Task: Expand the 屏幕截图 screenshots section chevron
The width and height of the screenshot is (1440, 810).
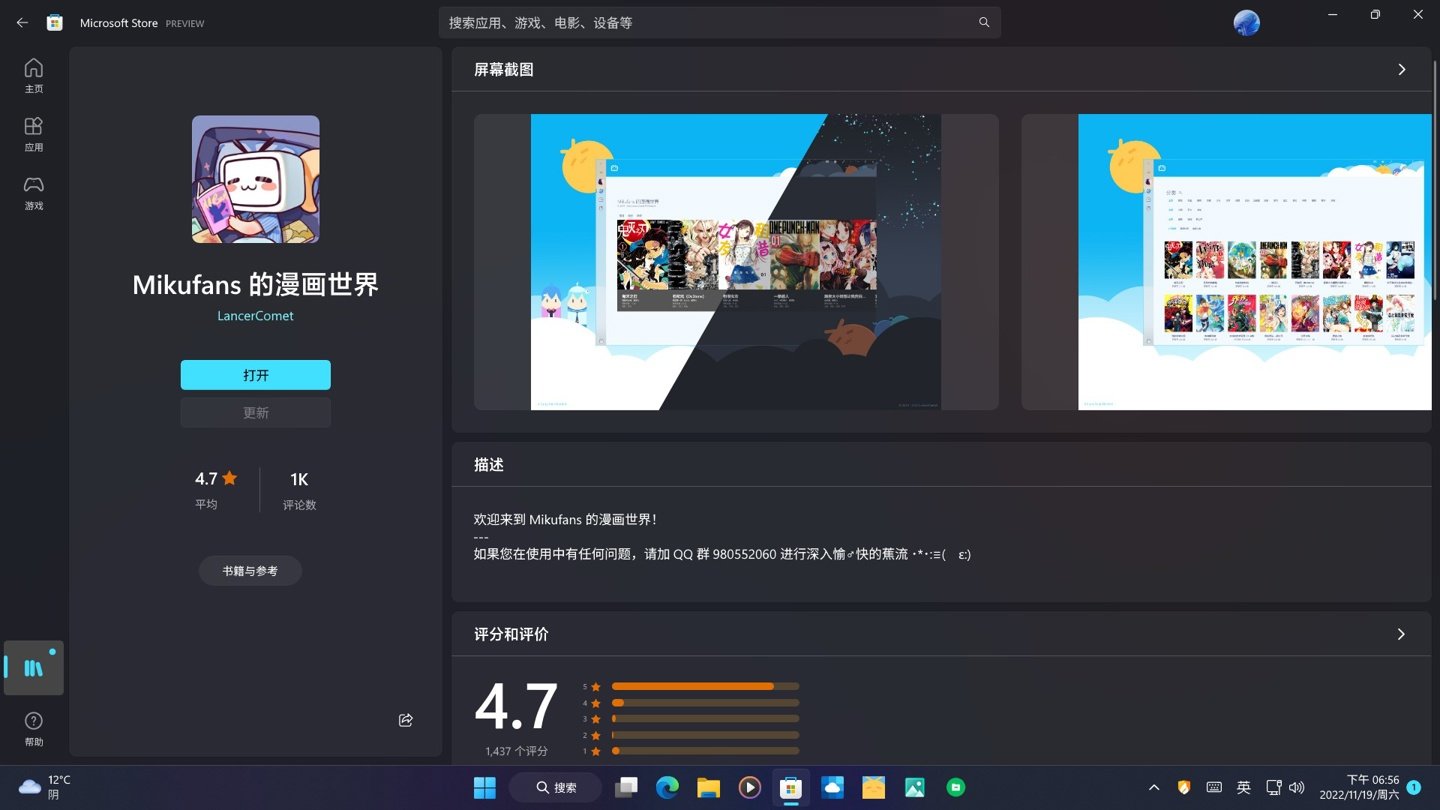Action: (1402, 69)
